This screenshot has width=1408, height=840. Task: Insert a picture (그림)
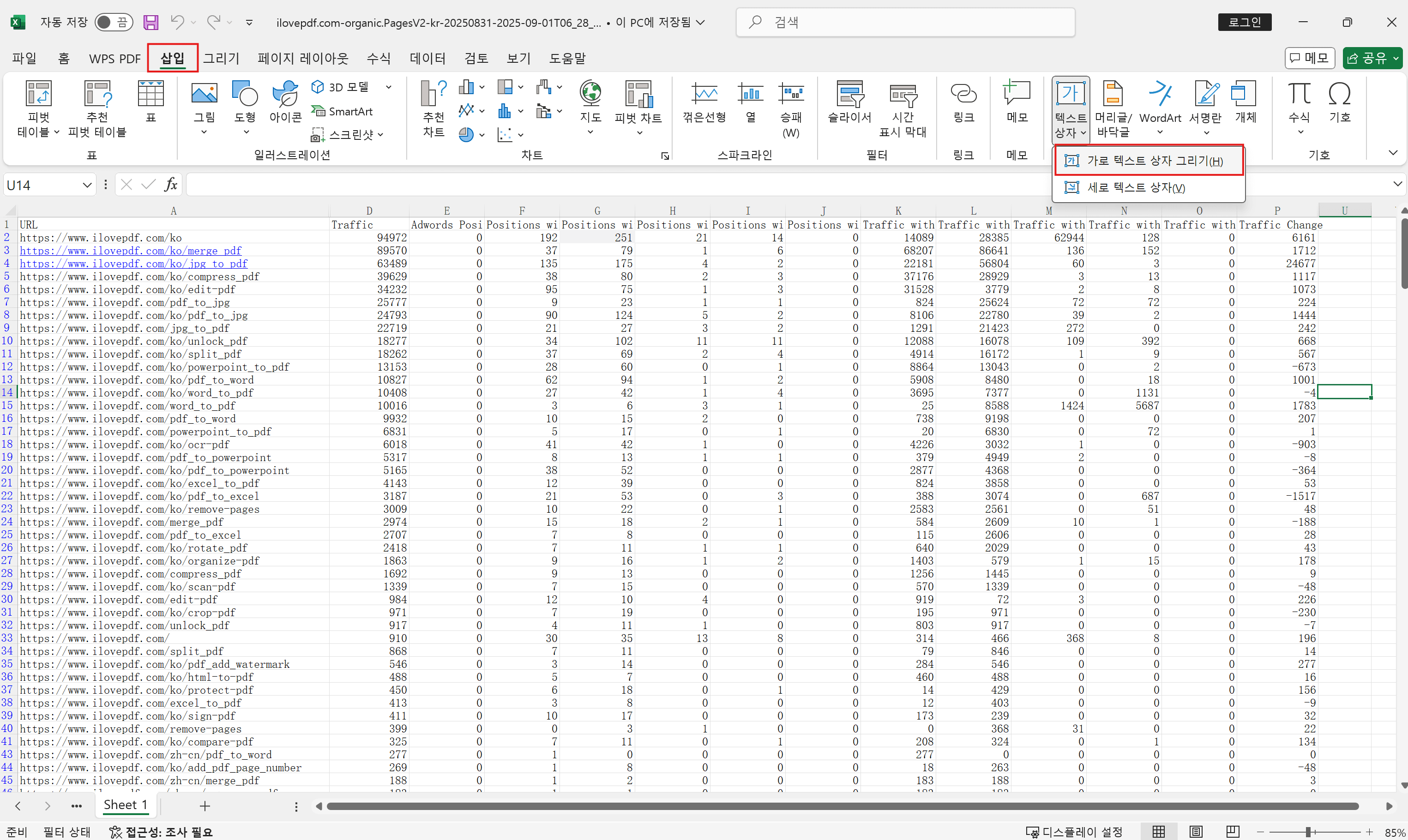click(x=205, y=108)
